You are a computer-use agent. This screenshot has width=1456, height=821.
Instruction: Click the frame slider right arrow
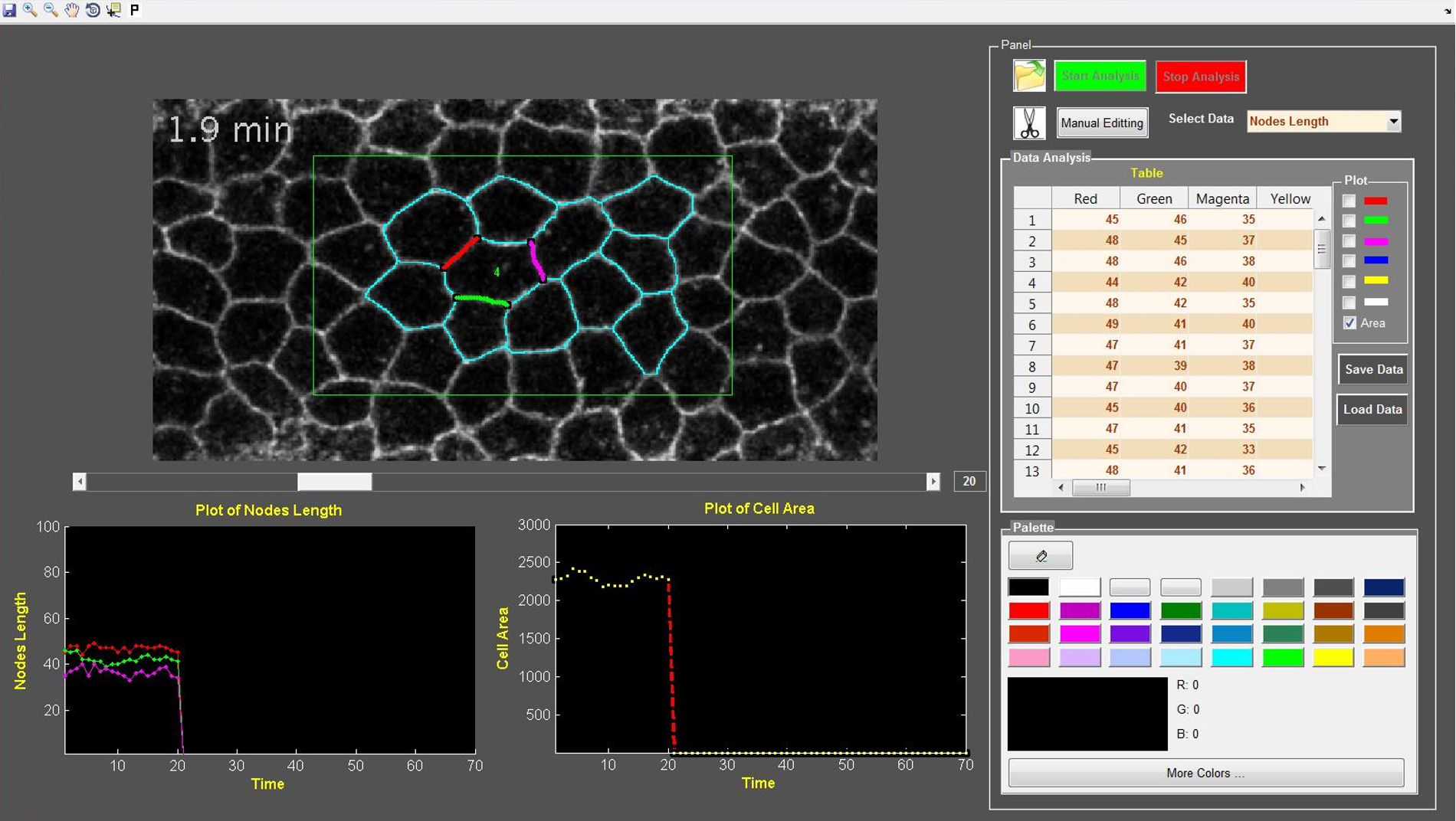[x=933, y=482]
